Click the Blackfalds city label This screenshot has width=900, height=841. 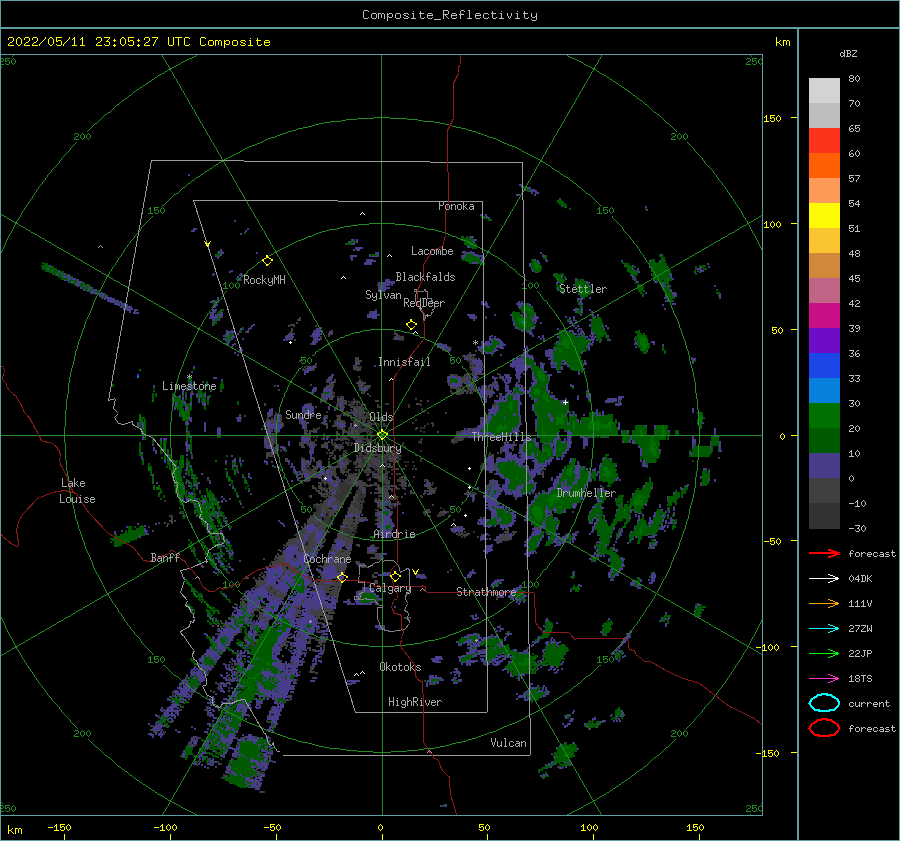[425, 277]
